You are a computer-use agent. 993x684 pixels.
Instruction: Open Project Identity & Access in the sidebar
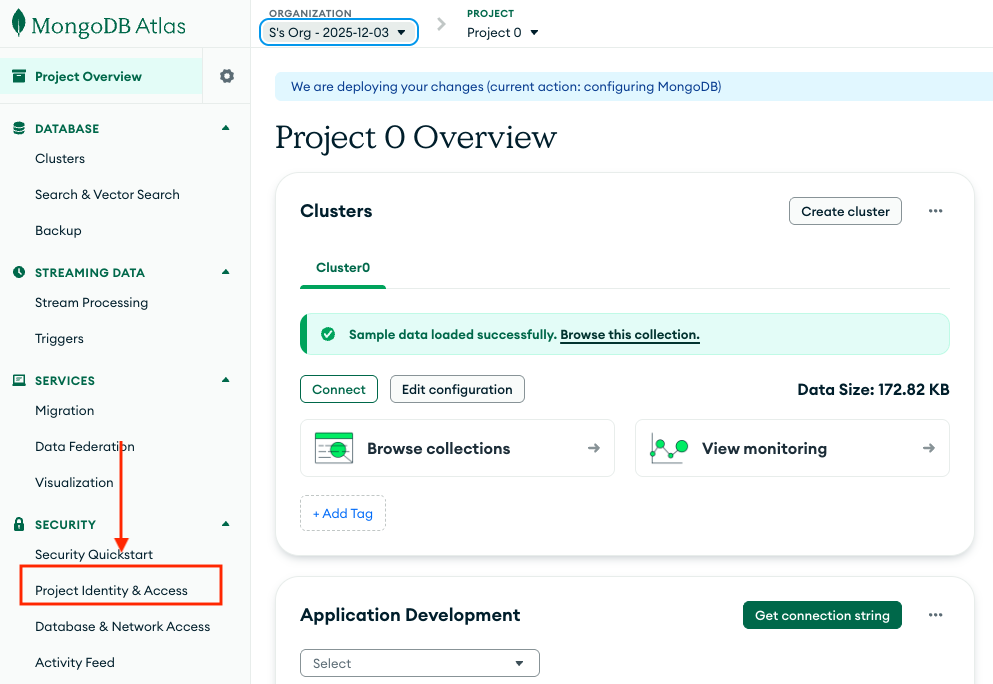click(x=109, y=590)
